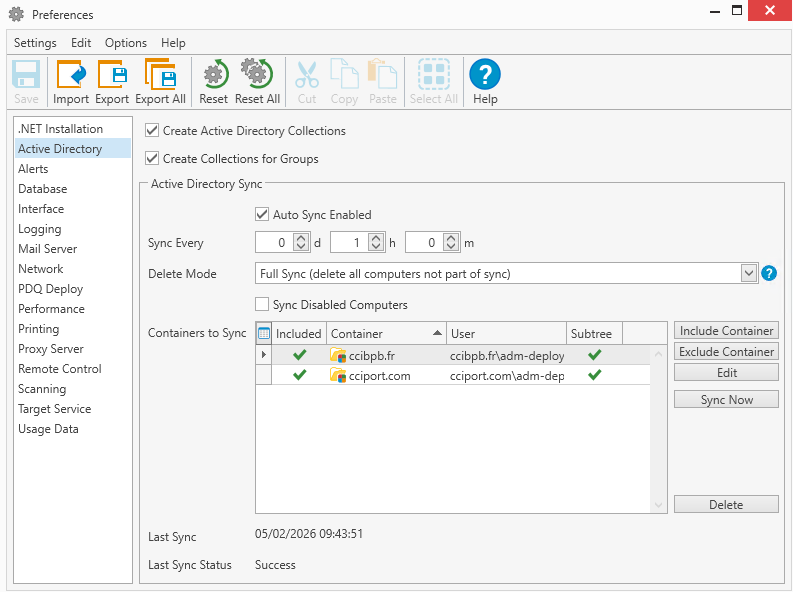This screenshot has height=592, width=793.
Task: Click the Delete Mode help icon
Action: 769,274
